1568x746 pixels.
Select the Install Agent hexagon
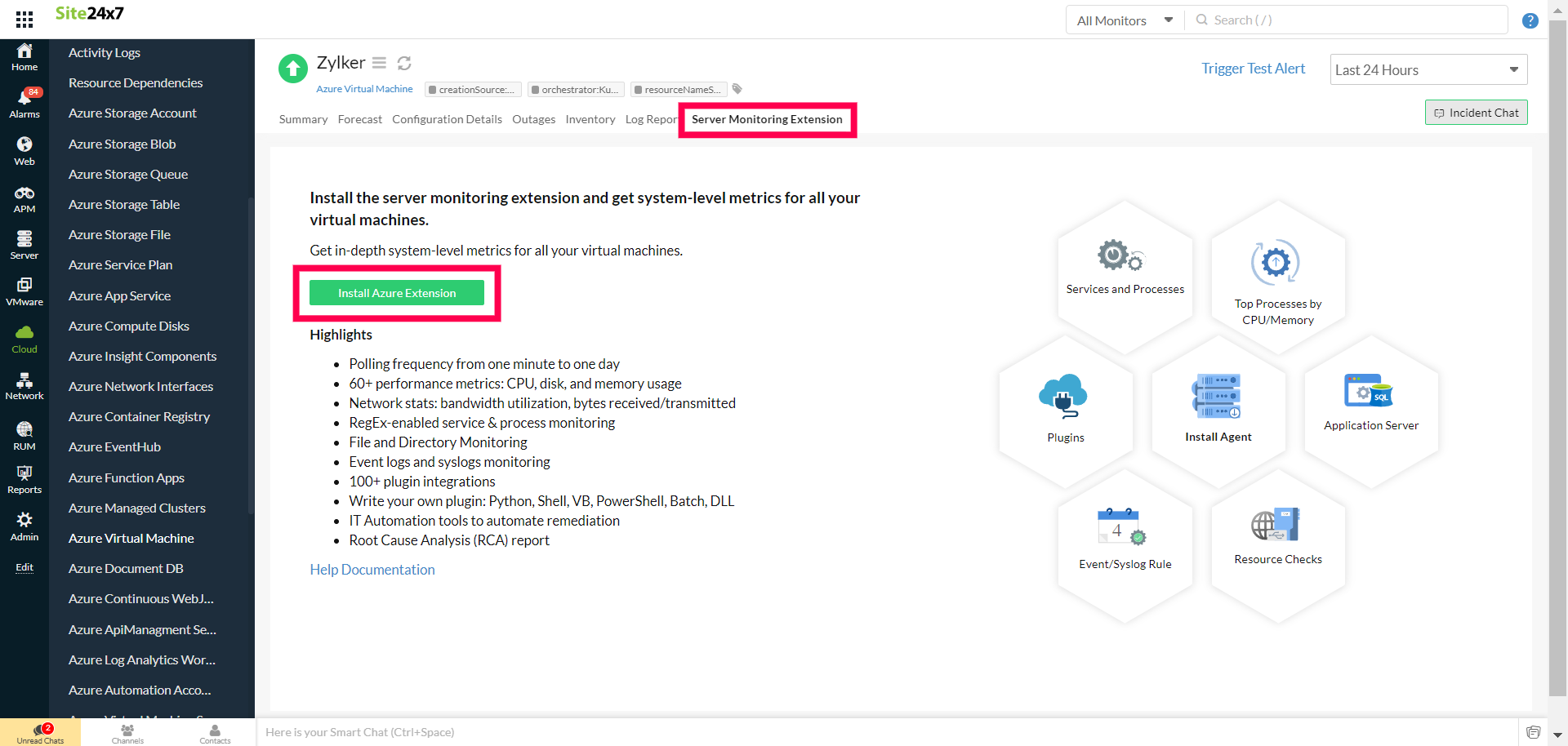(x=1218, y=404)
